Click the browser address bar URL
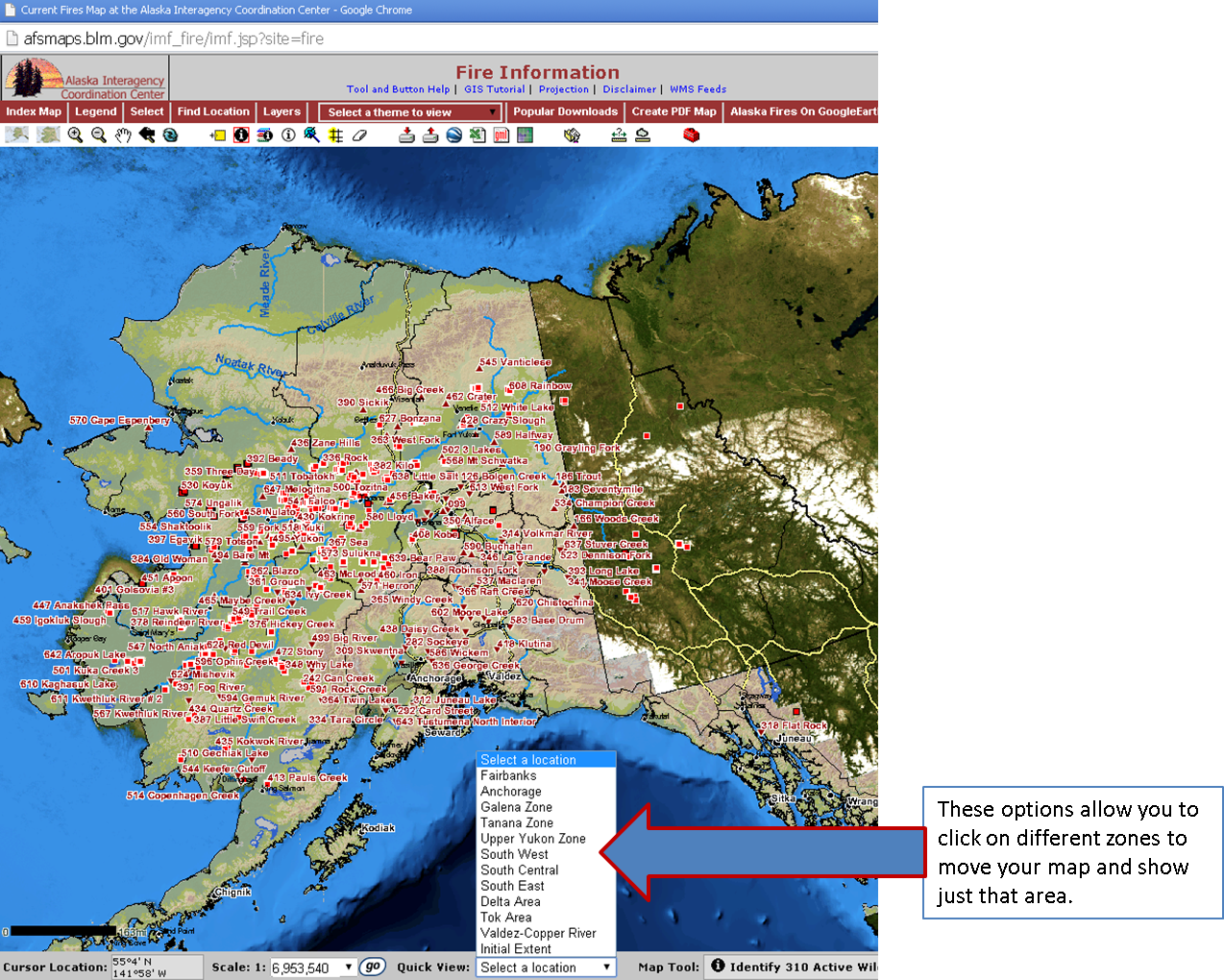This screenshot has width=1224, height=980. click(174, 38)
